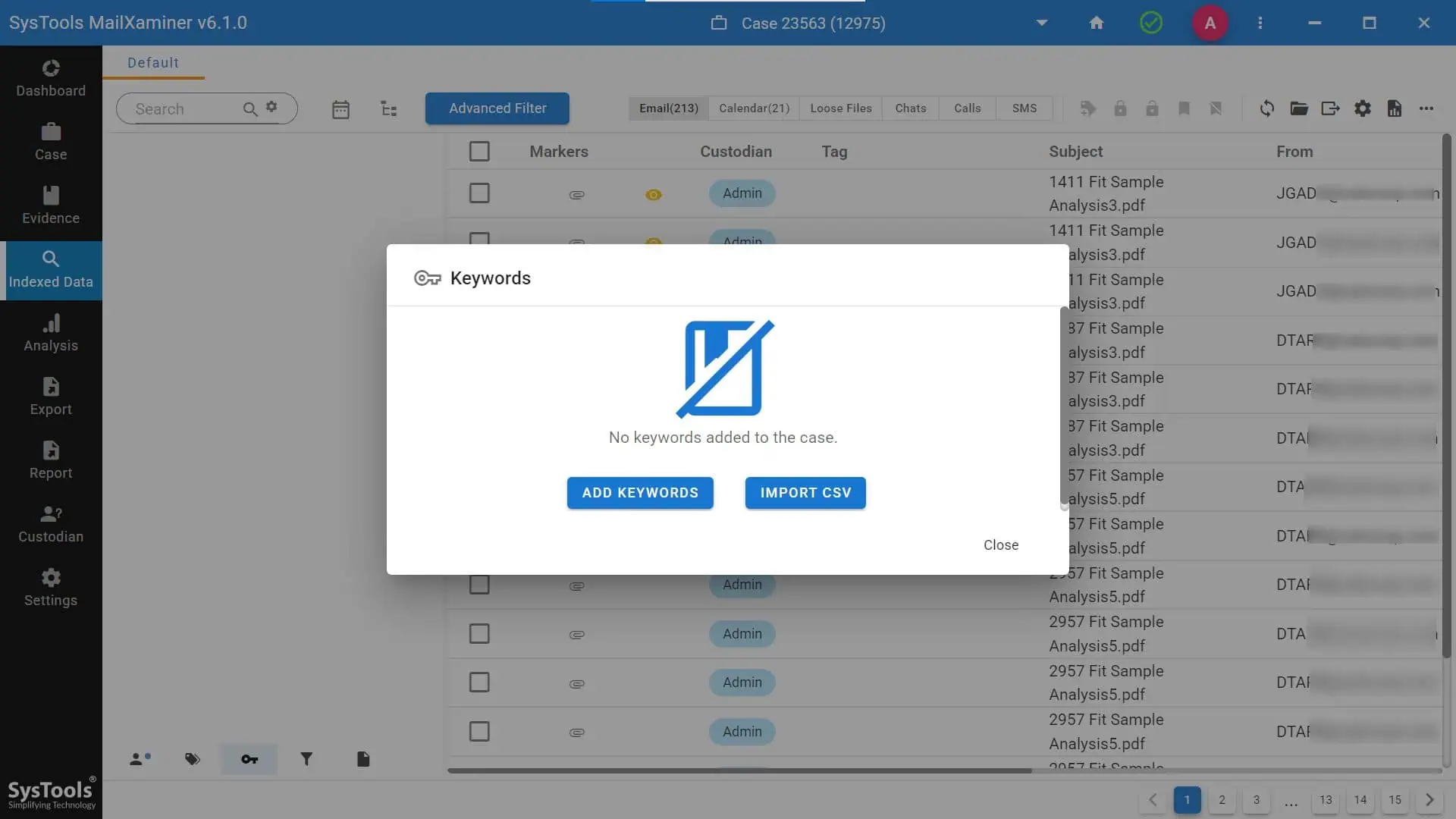
Task: Open search settings gear icon
Action: (271, 107)
